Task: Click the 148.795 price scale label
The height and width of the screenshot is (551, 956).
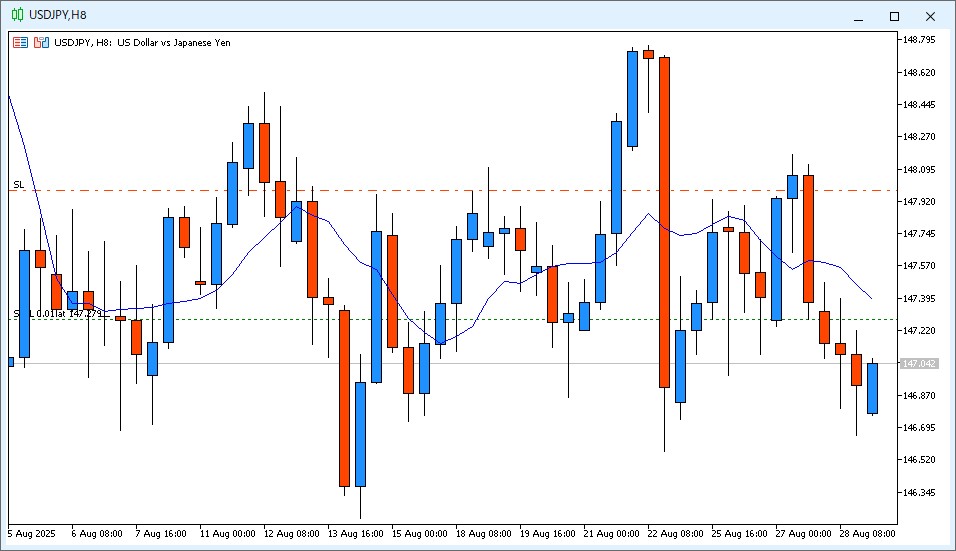Action: pos(919,40)
